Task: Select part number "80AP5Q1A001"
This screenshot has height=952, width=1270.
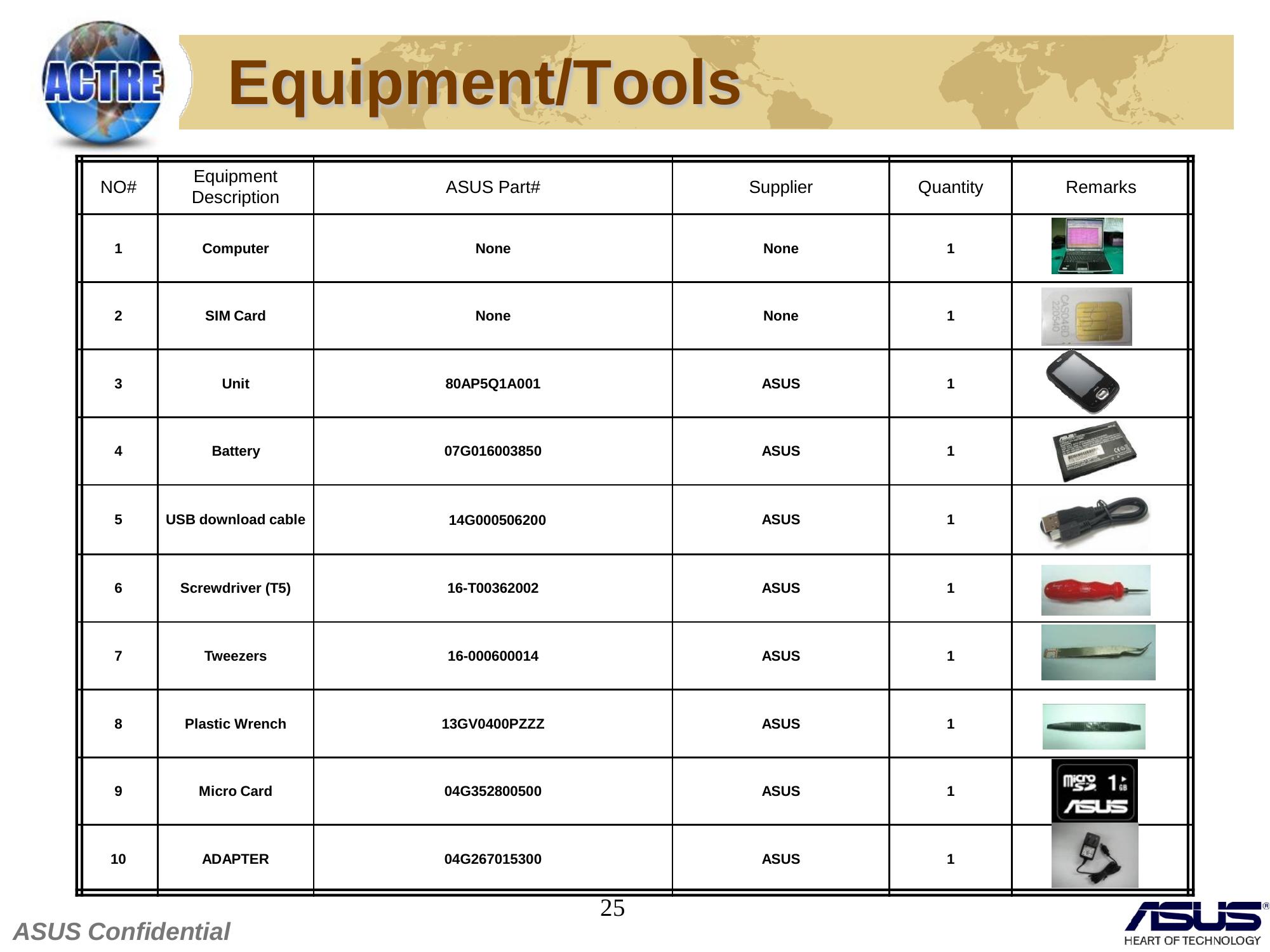Action: point(493,384)
